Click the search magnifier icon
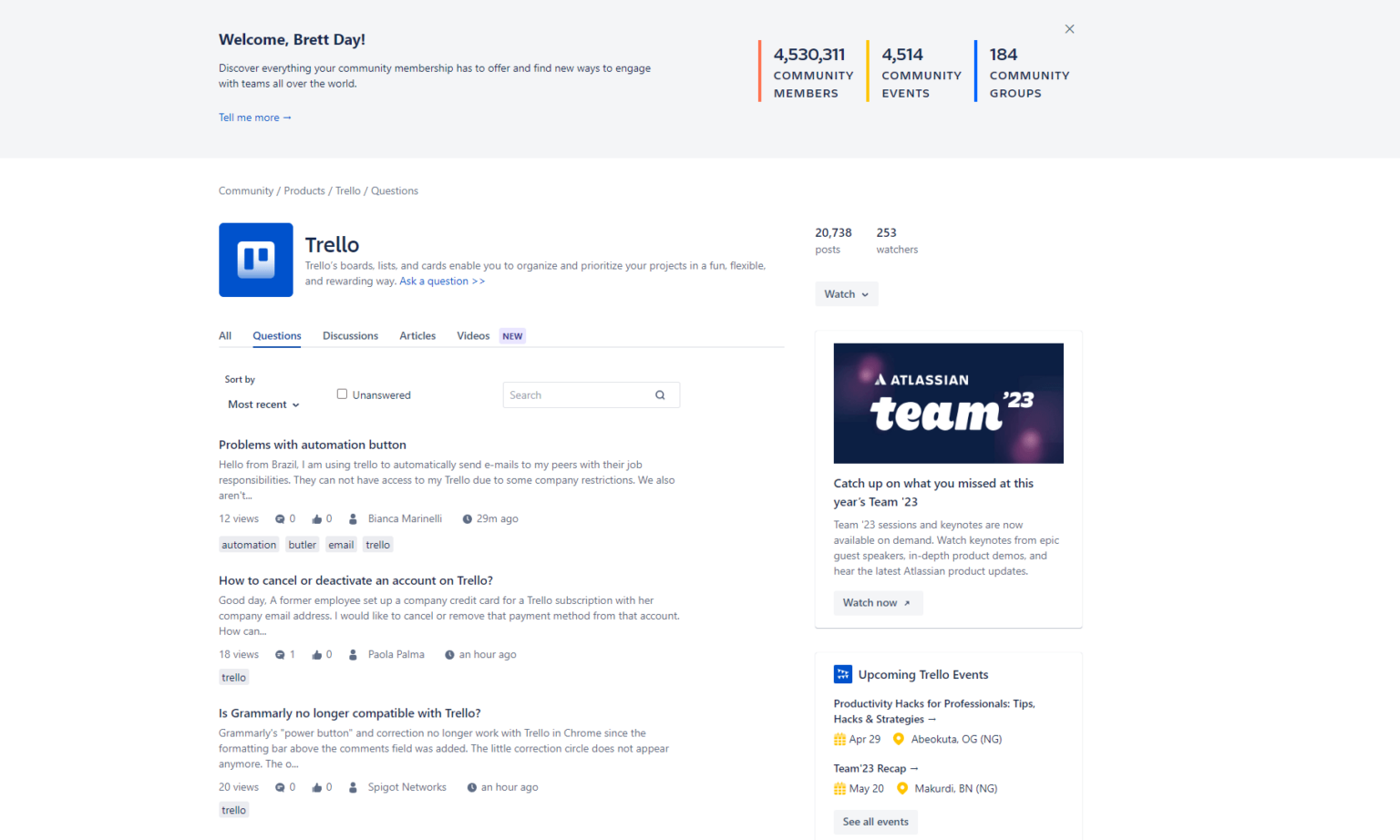Image resolution: width=1400 pixels, height=840 pixels. tap(660, 394)
